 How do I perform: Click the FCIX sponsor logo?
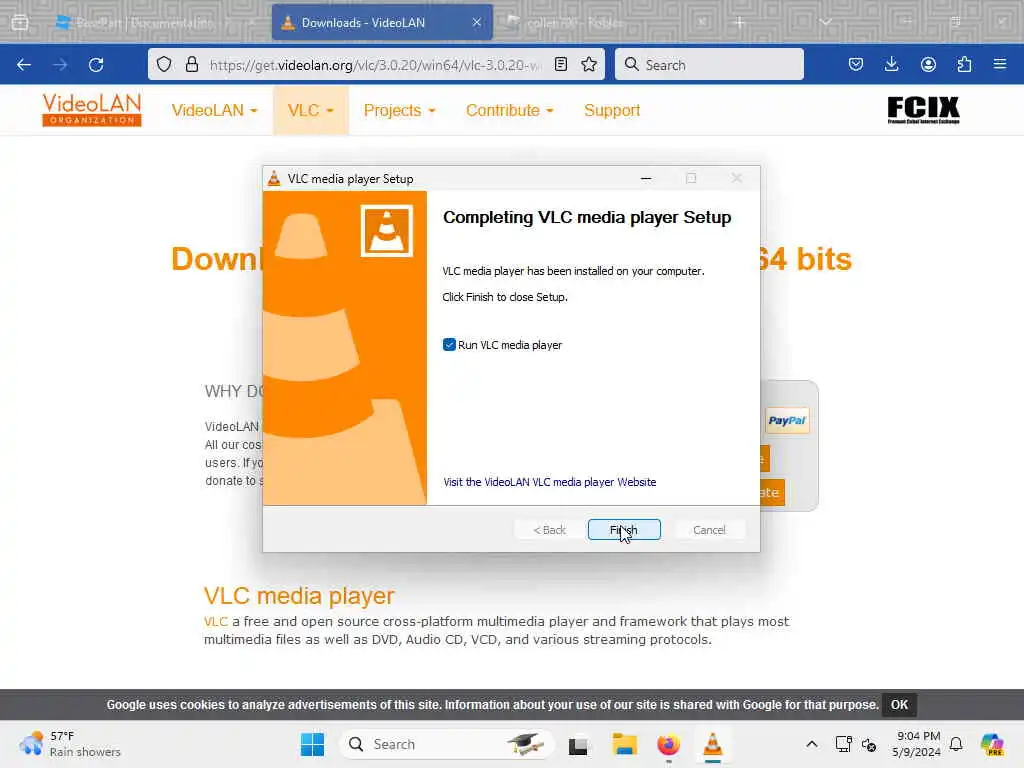pos(923,110)
